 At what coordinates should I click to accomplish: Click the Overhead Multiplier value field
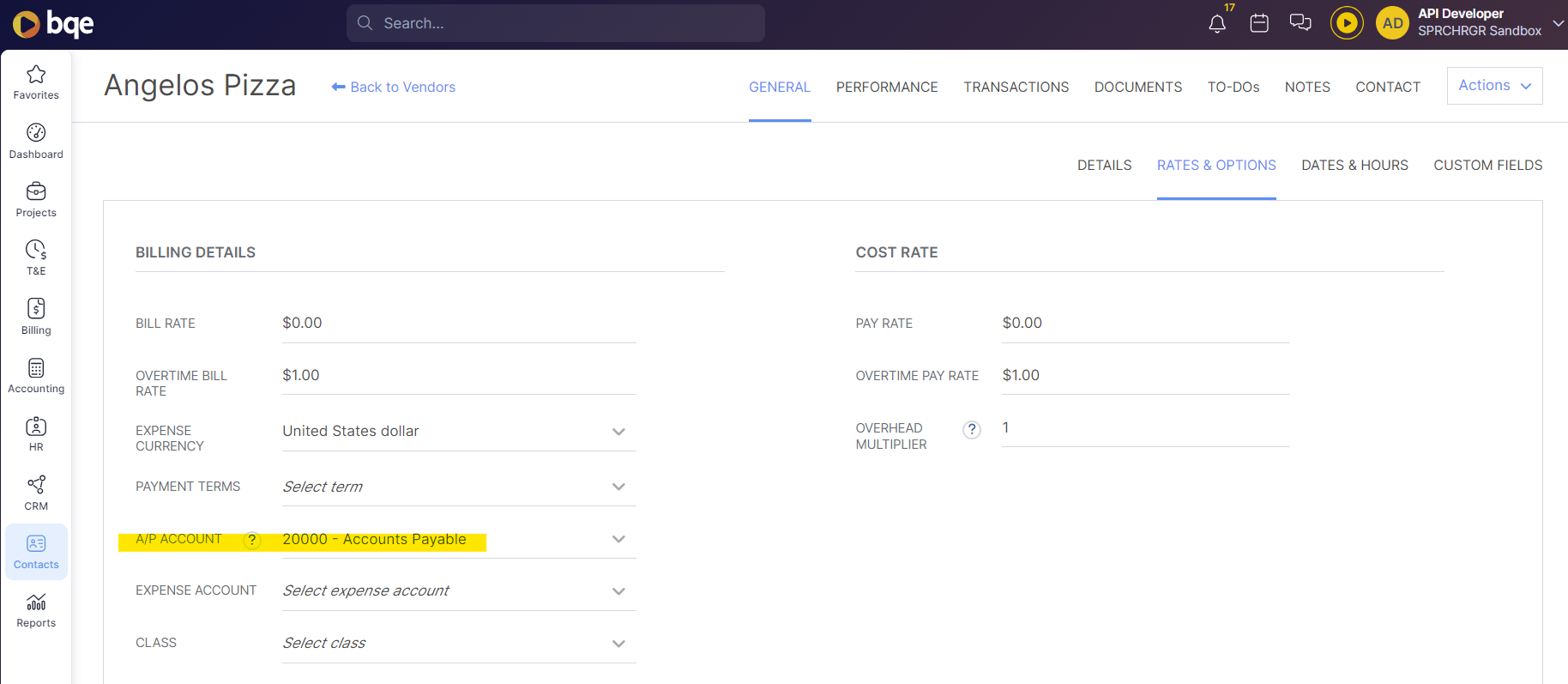1146,428
